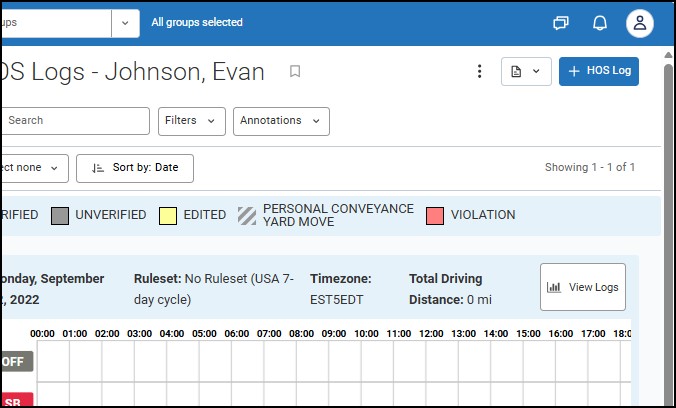
Task: Open the three-dot more options menu
Action: tap(480, 72)
